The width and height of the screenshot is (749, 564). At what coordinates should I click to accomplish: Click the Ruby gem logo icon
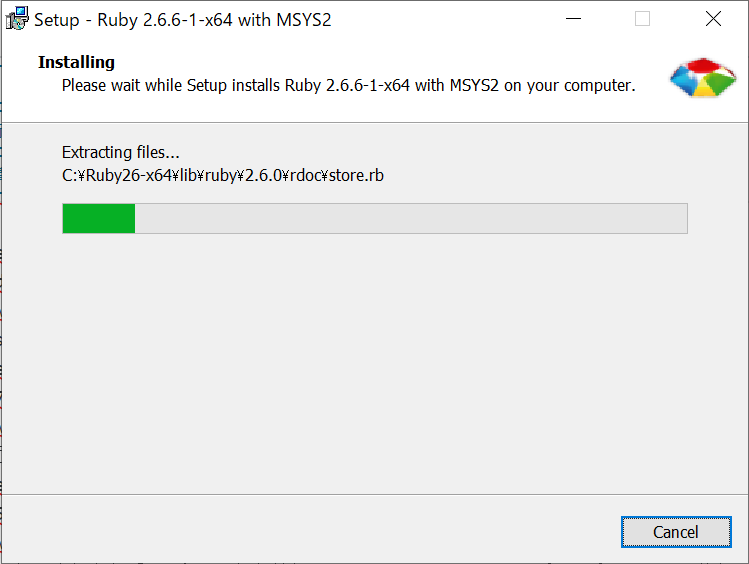[703, 77]
